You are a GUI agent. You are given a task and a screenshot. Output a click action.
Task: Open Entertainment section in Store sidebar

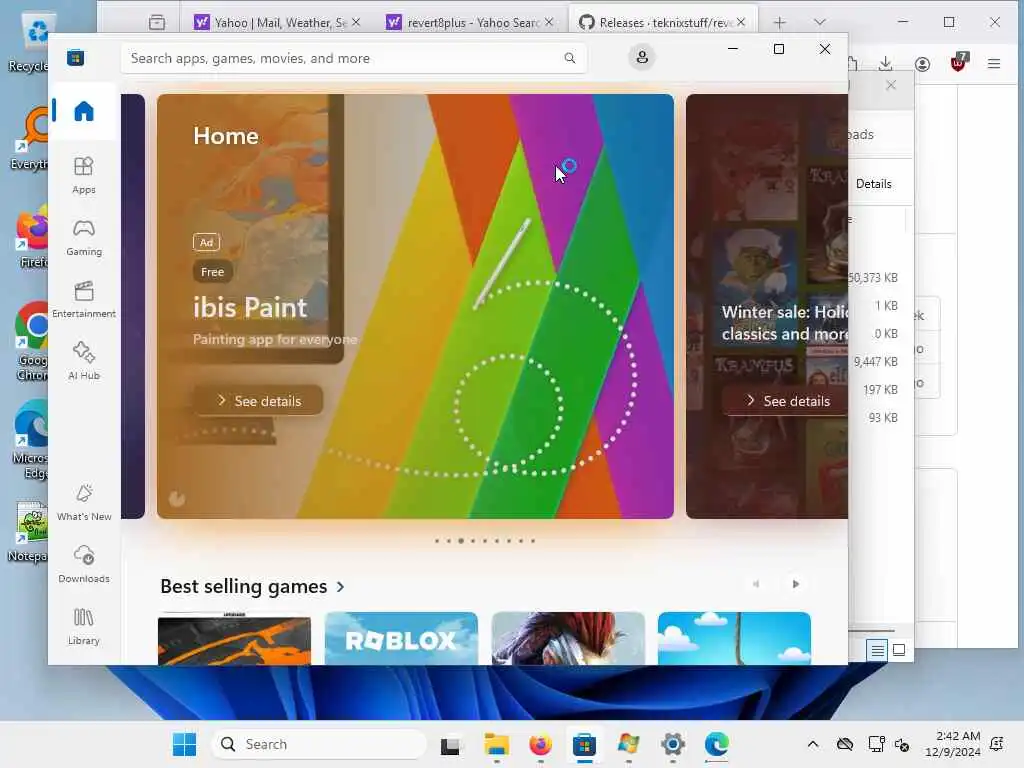tap(84, 299)
